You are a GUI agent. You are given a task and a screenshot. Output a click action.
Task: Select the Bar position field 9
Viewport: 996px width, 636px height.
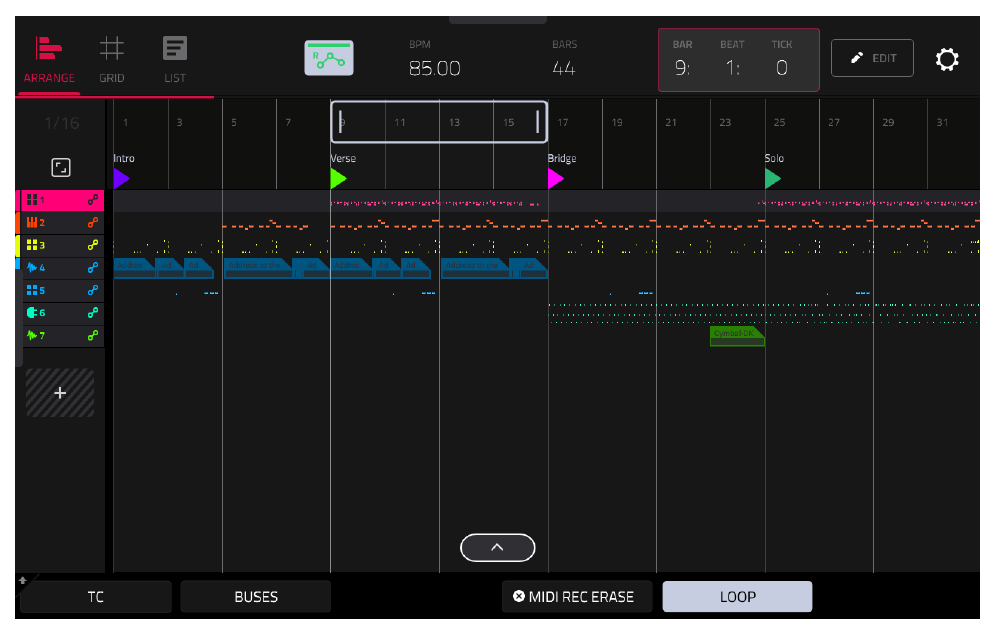point(682,67)
